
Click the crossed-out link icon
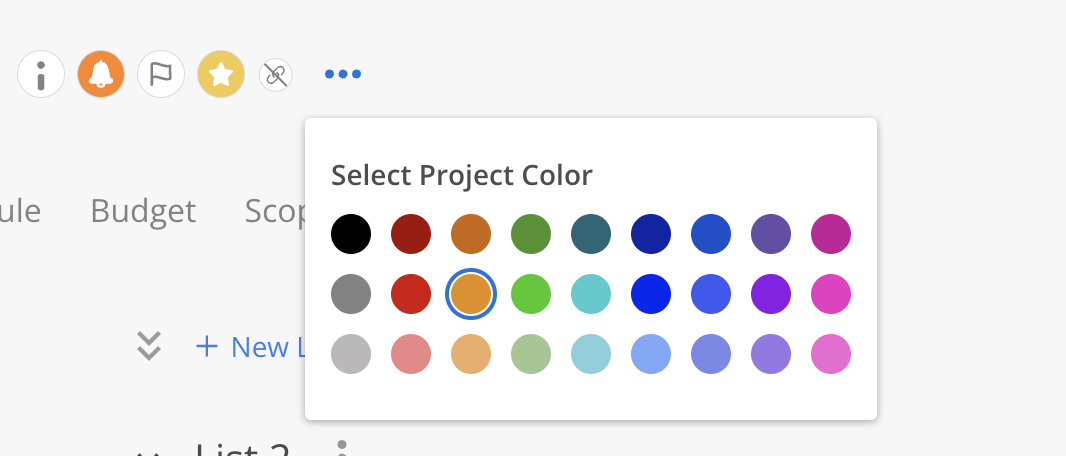[x=275, y=74]
